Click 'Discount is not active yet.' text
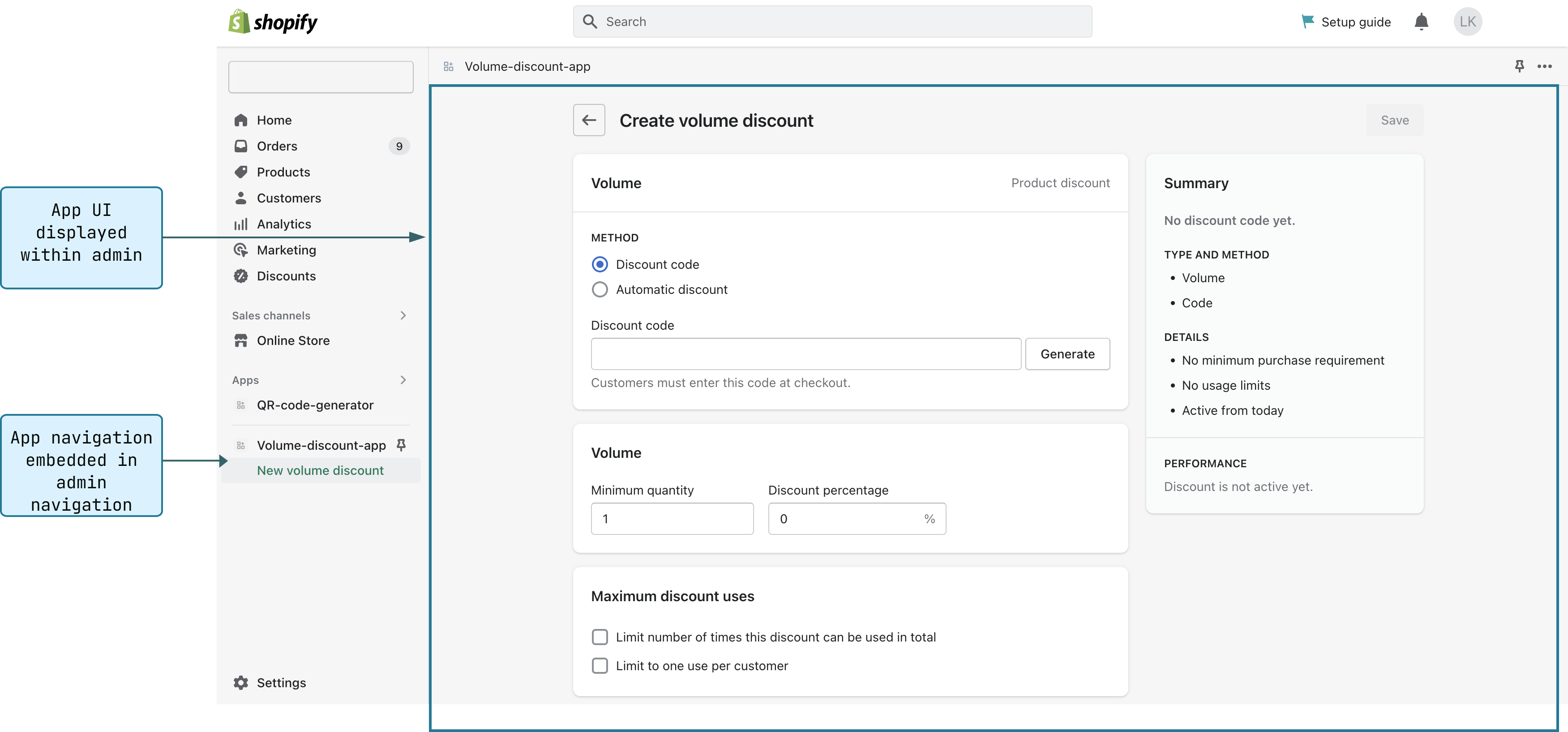The height and width of the screenshot is (732, 1568). coord(1238,487)
